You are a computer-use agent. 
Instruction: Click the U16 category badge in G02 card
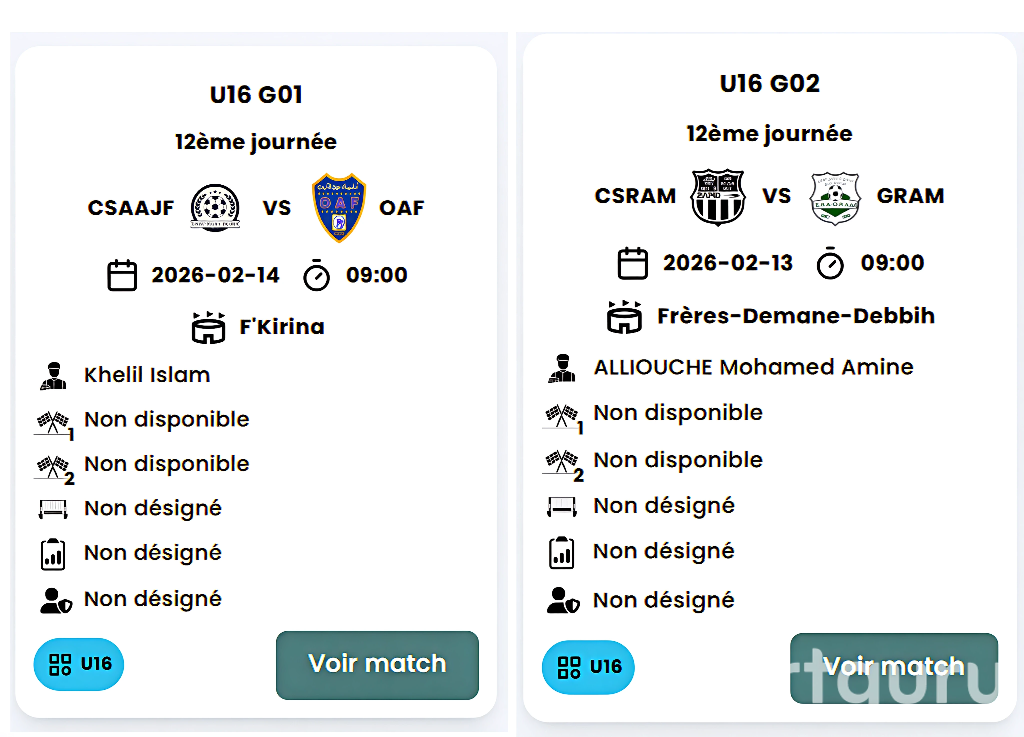(x=588, y=667)
